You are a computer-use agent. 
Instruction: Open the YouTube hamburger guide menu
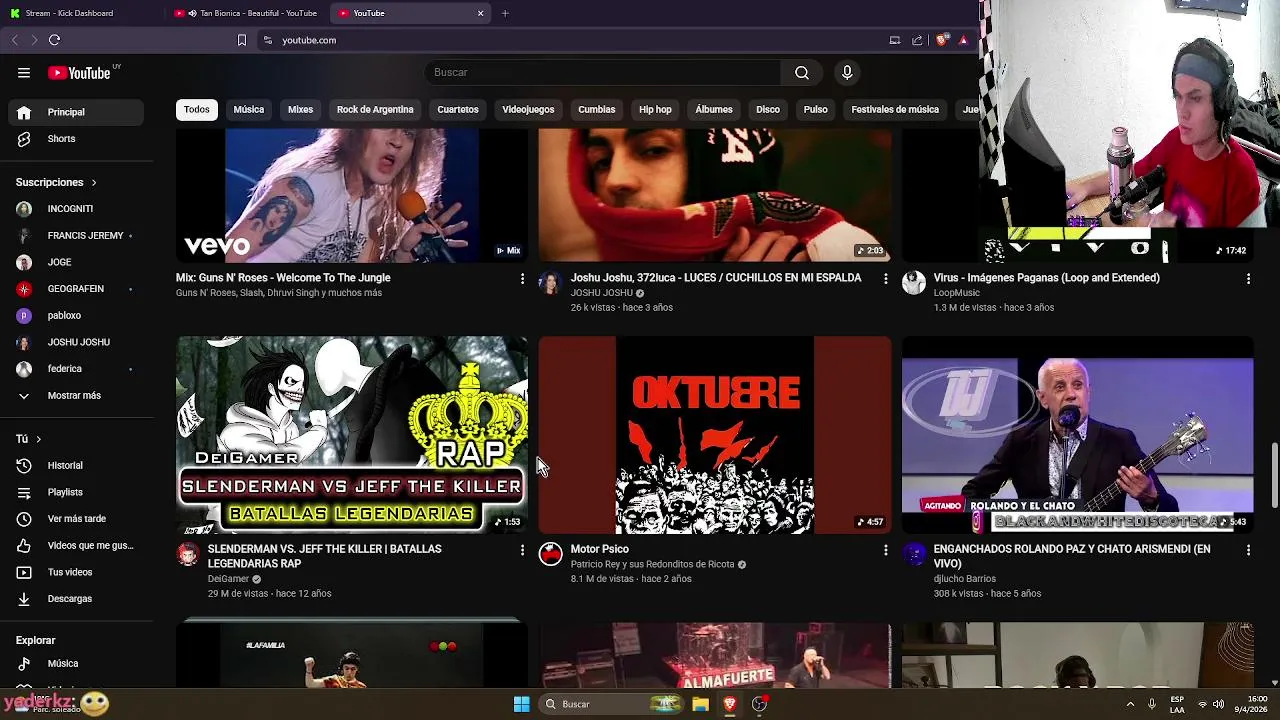point(24,72)
